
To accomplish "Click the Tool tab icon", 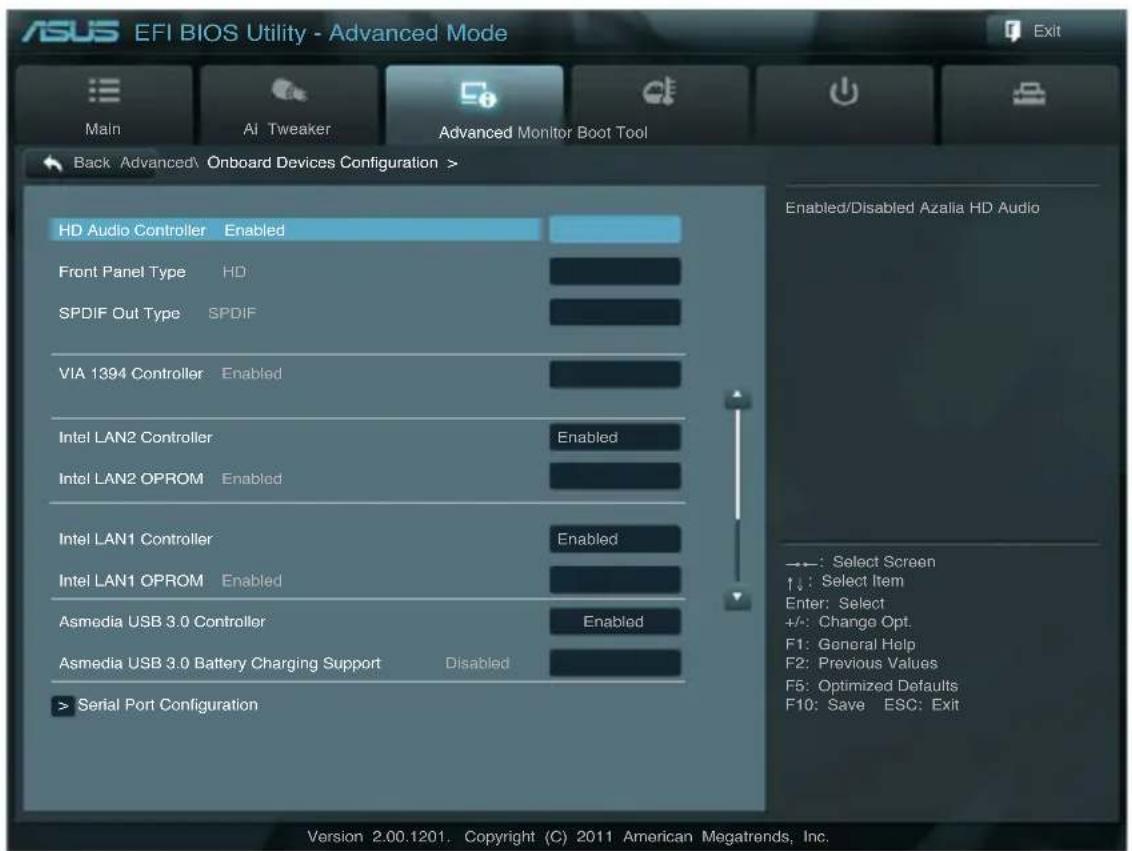I will [x=1029, y=94].
